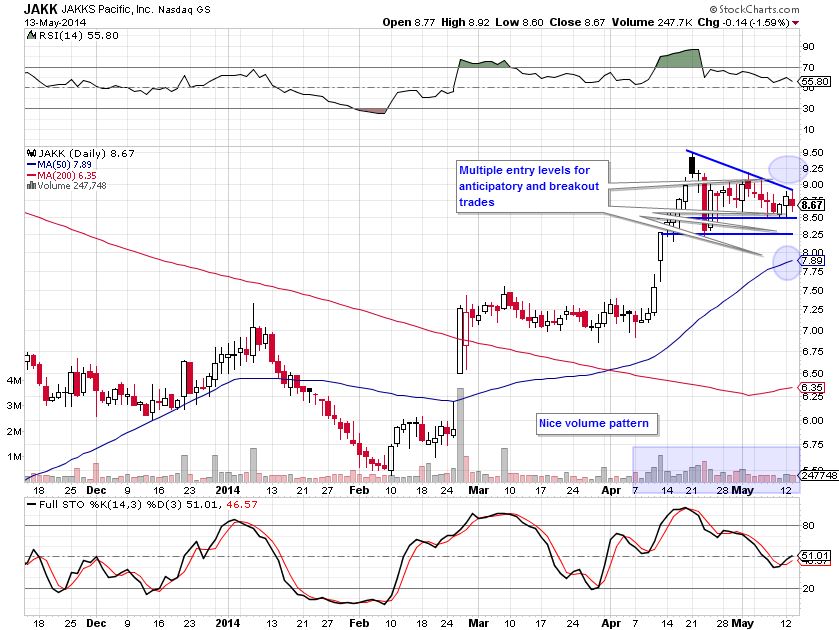Click the RSI 30 oversold level label
Viewport: 839px width, 630px height.
[808, 109]
